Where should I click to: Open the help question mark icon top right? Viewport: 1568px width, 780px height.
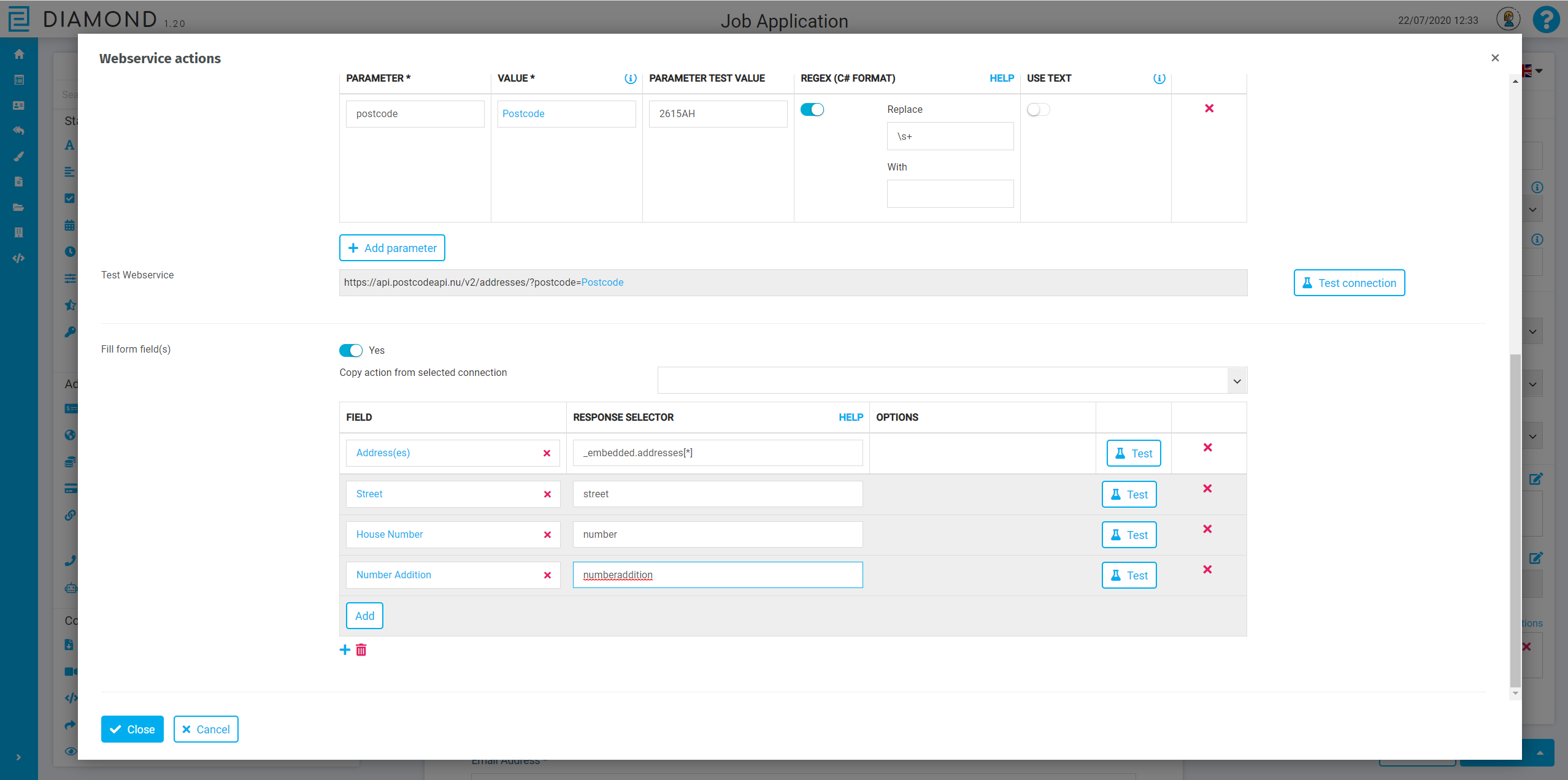(x=1546, y=20)
